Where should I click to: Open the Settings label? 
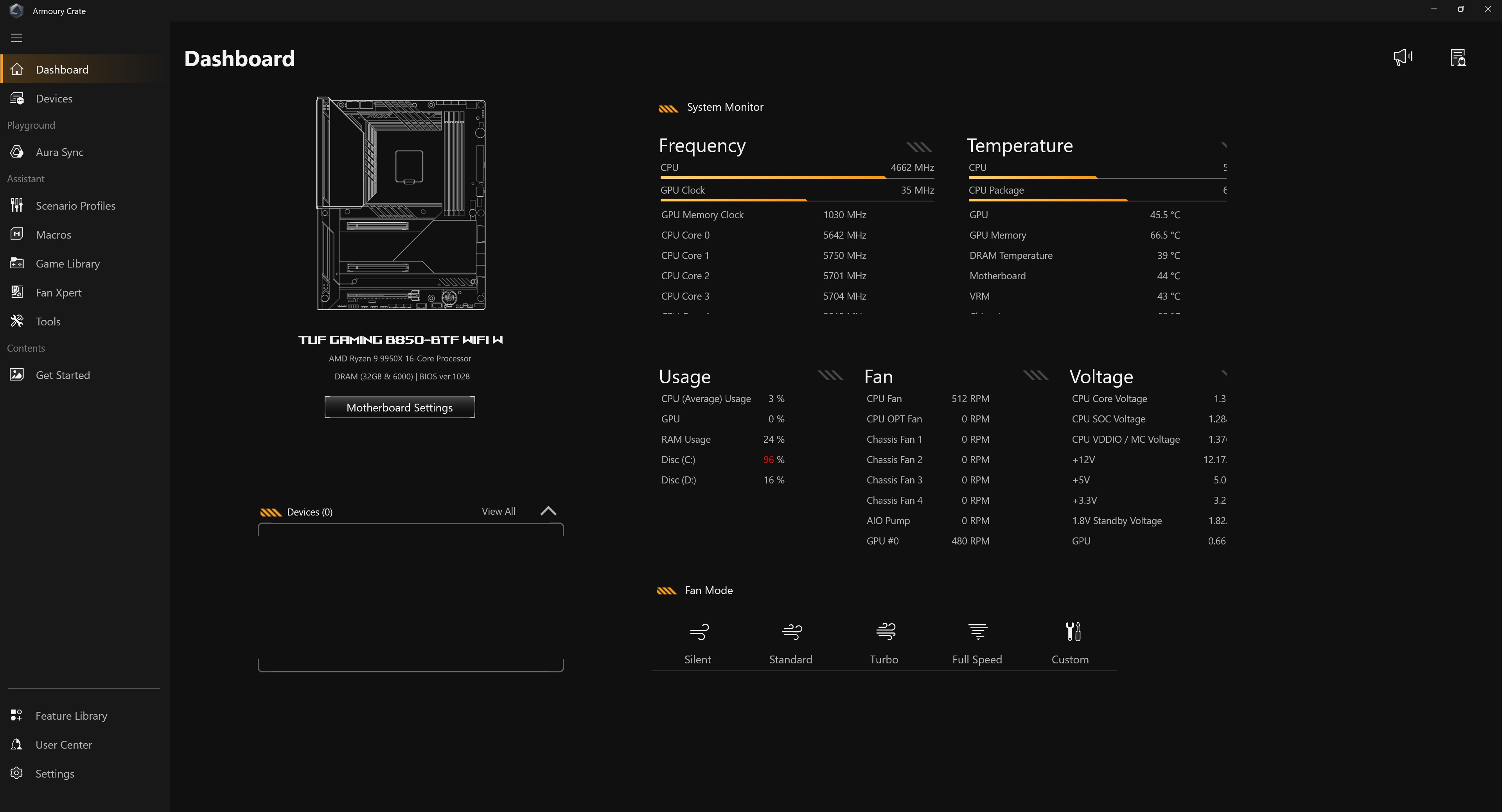(55, 774)
